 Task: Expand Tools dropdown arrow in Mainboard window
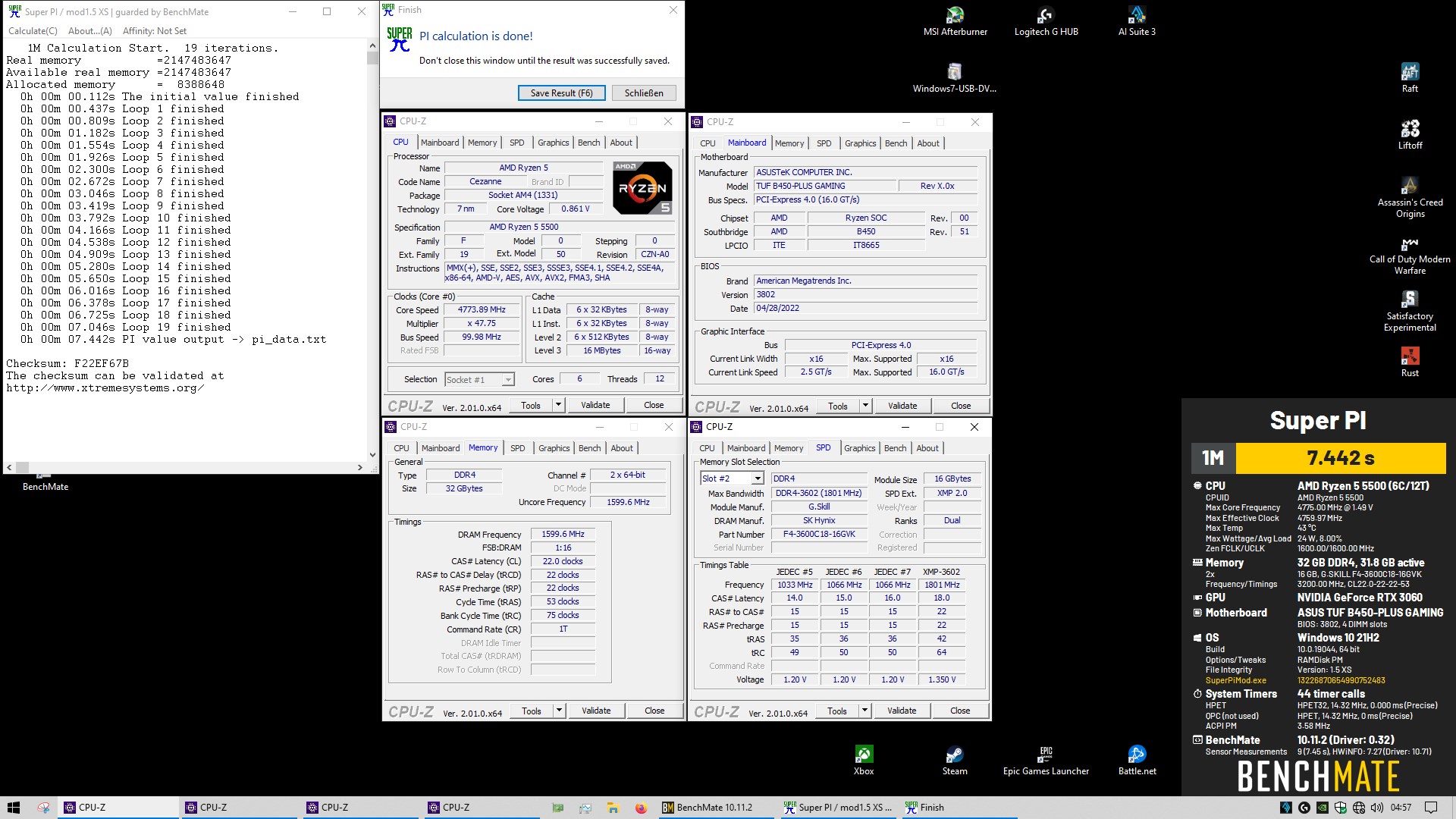point(865,406)
